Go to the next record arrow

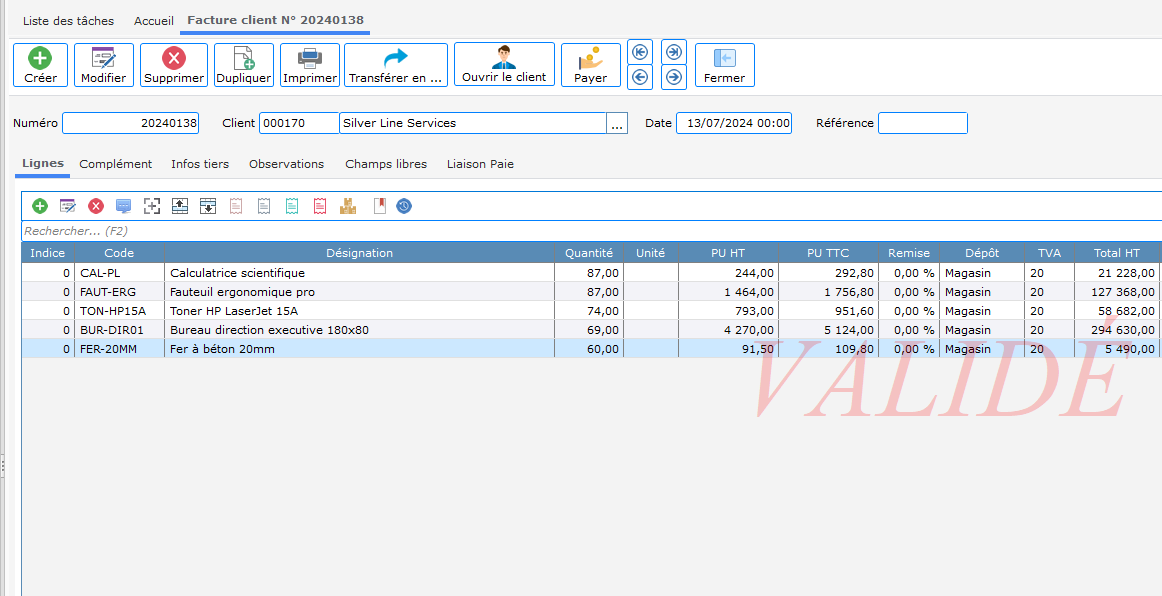coord(674,76)
